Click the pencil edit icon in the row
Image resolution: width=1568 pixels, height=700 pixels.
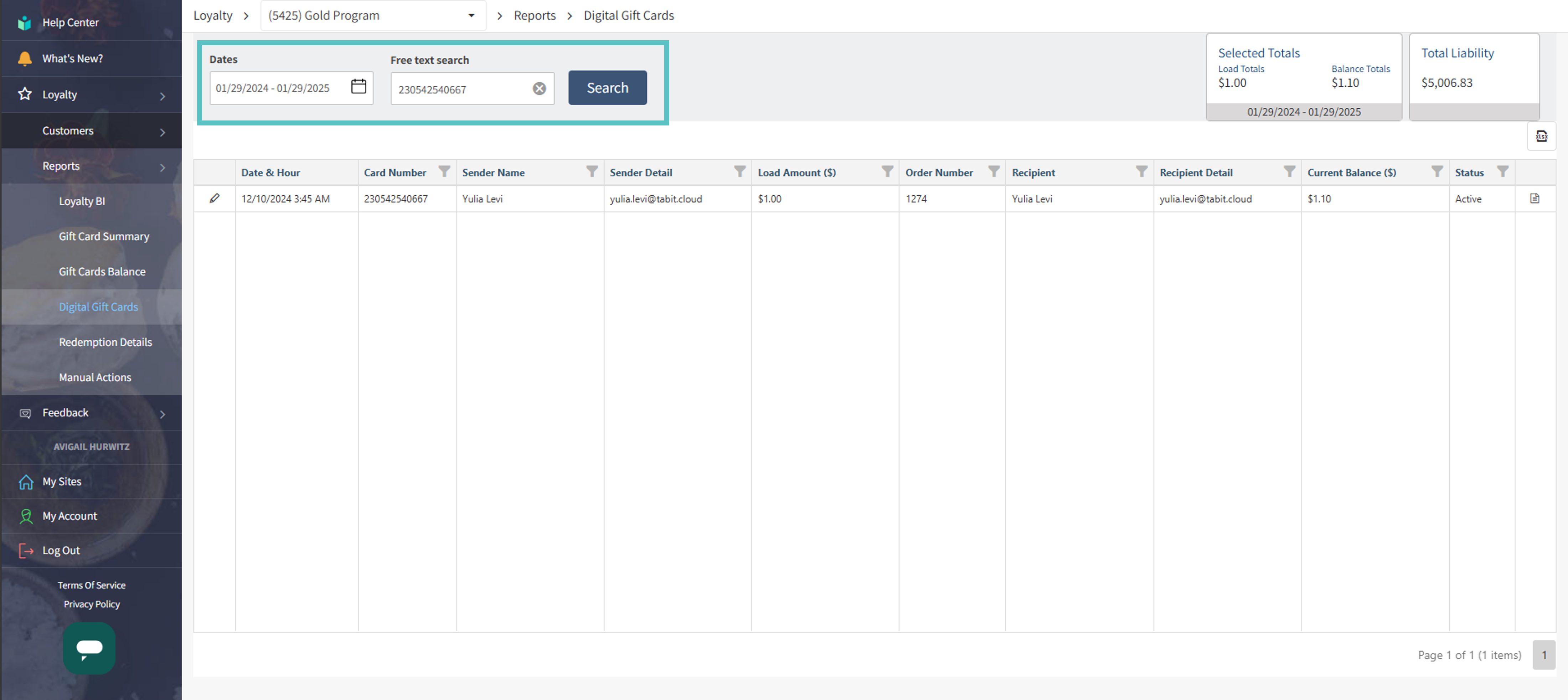(x=214, y=199)
